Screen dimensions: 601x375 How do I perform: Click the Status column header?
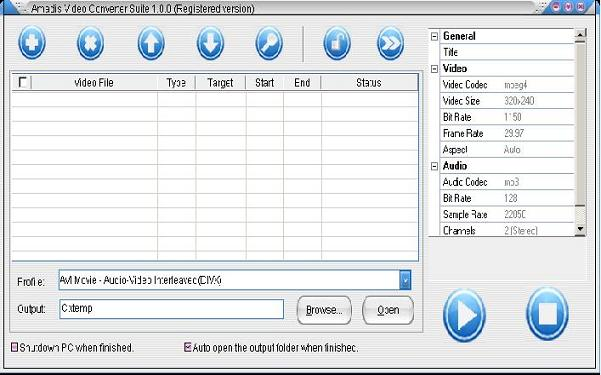click(x=369, y=82)
